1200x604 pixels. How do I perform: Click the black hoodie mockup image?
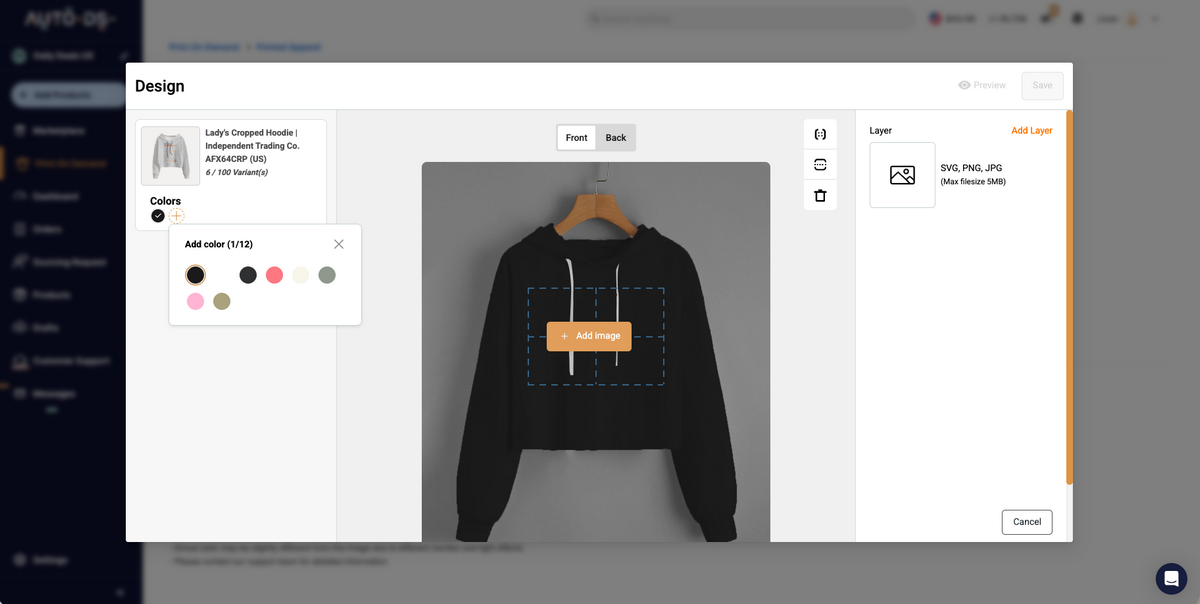596,352
